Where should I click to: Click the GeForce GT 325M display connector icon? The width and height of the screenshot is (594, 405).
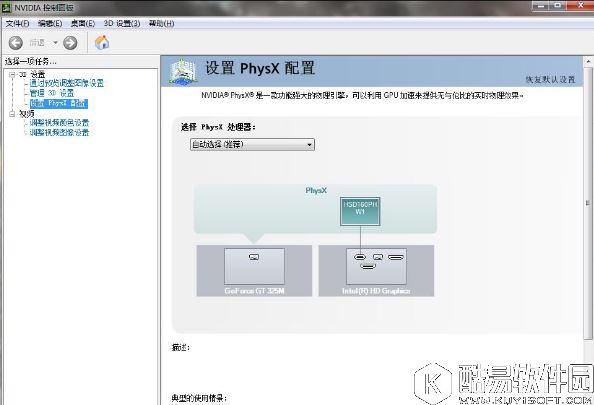pos(254,257)
